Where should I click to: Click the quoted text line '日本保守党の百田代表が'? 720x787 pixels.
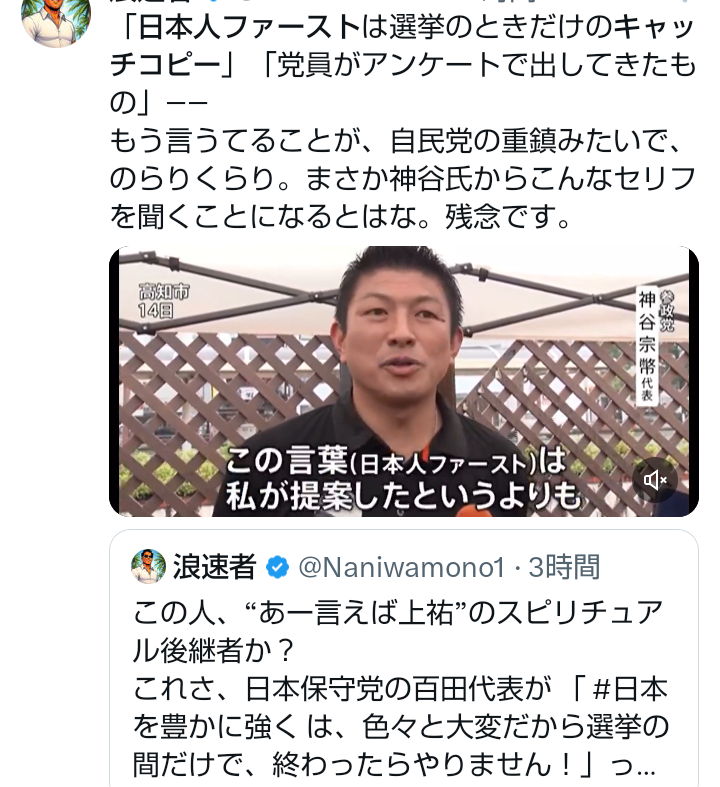(x=342, y=689)
